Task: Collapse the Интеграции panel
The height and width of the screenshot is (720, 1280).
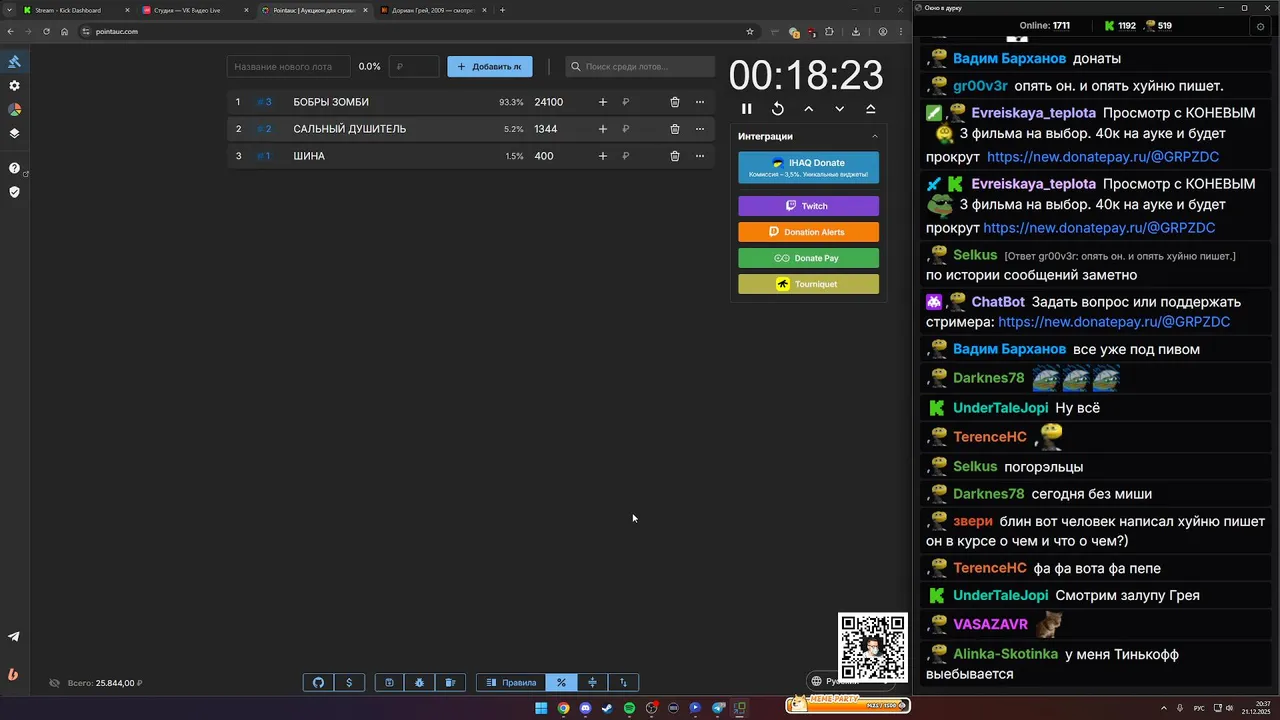Action: 875,137
